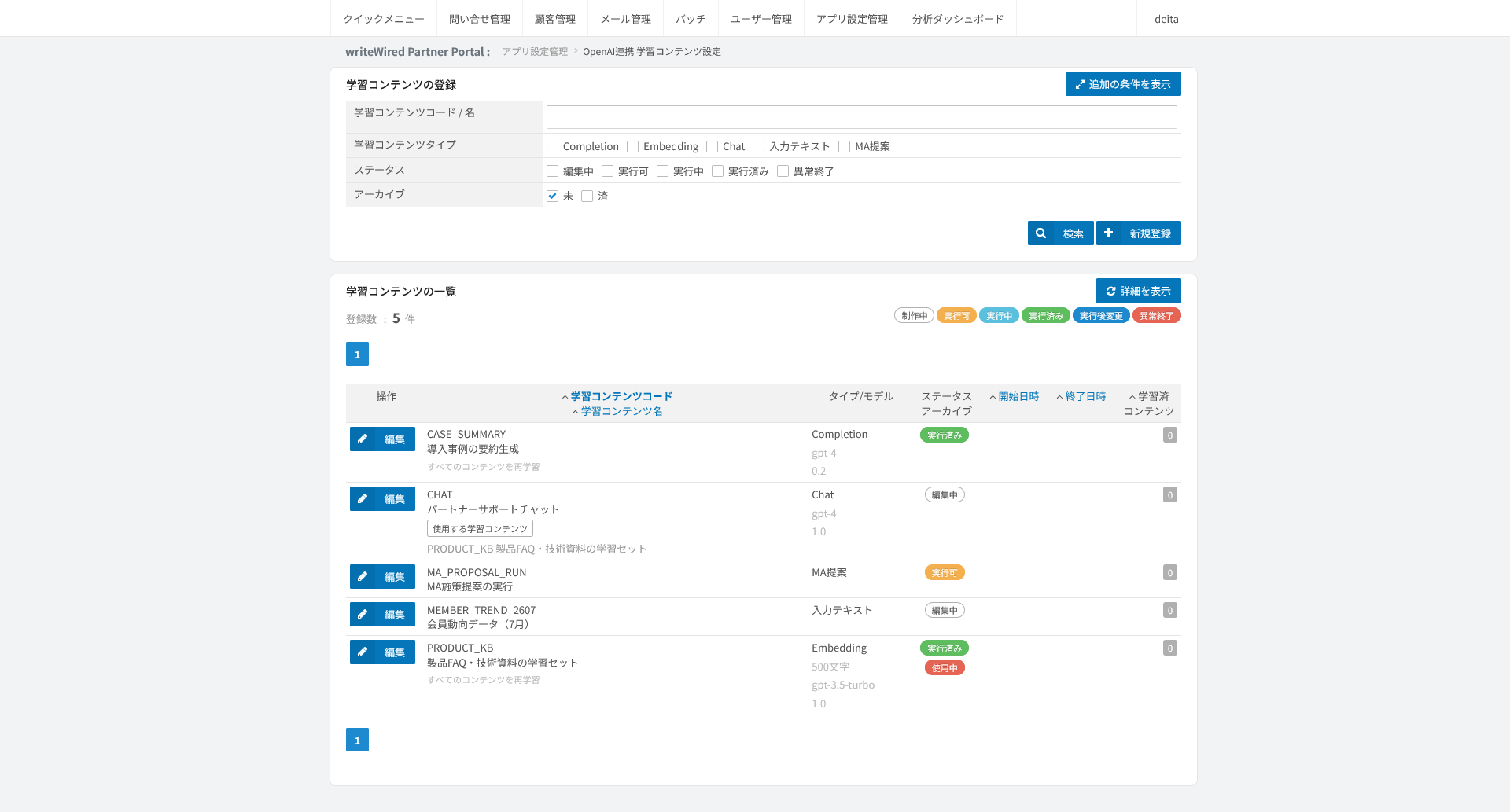
Task: Click the pencil icon for MA_PROPOSAL_RUN row
Action: tap(363, 576)
